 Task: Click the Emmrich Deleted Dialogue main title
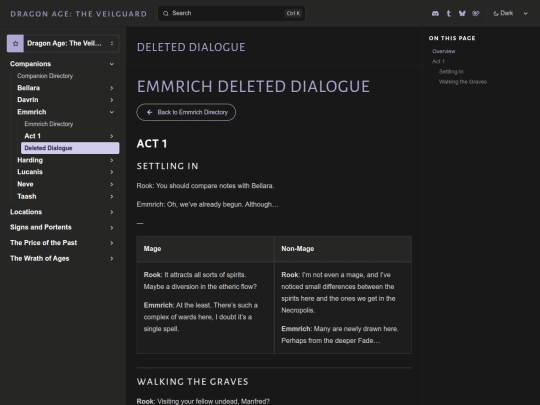253,86
